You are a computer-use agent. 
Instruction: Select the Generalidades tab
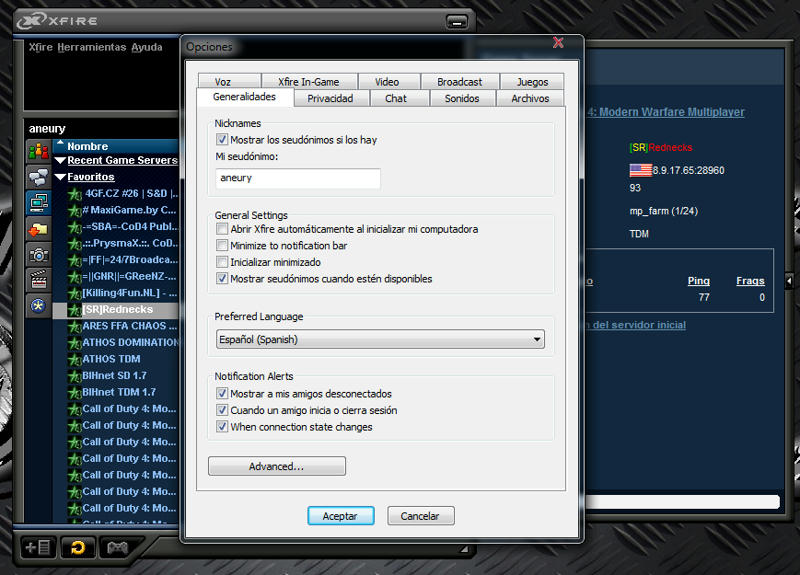pyautogui.click(x=245, y=97)
